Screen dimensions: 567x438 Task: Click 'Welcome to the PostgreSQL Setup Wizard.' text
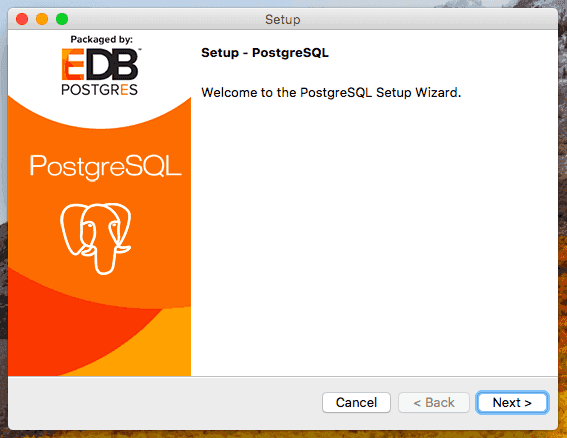pyautogui.click(x=331, y=93)
